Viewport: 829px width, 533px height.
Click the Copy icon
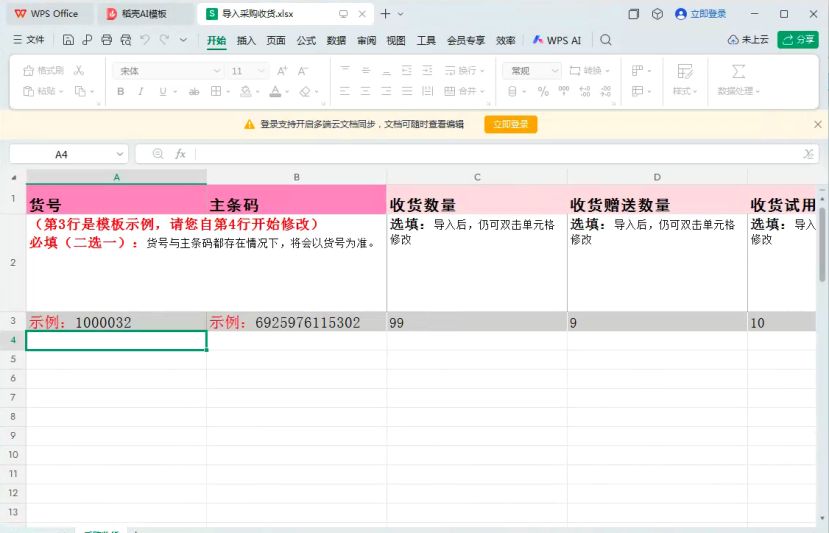[x=80, y=91]
